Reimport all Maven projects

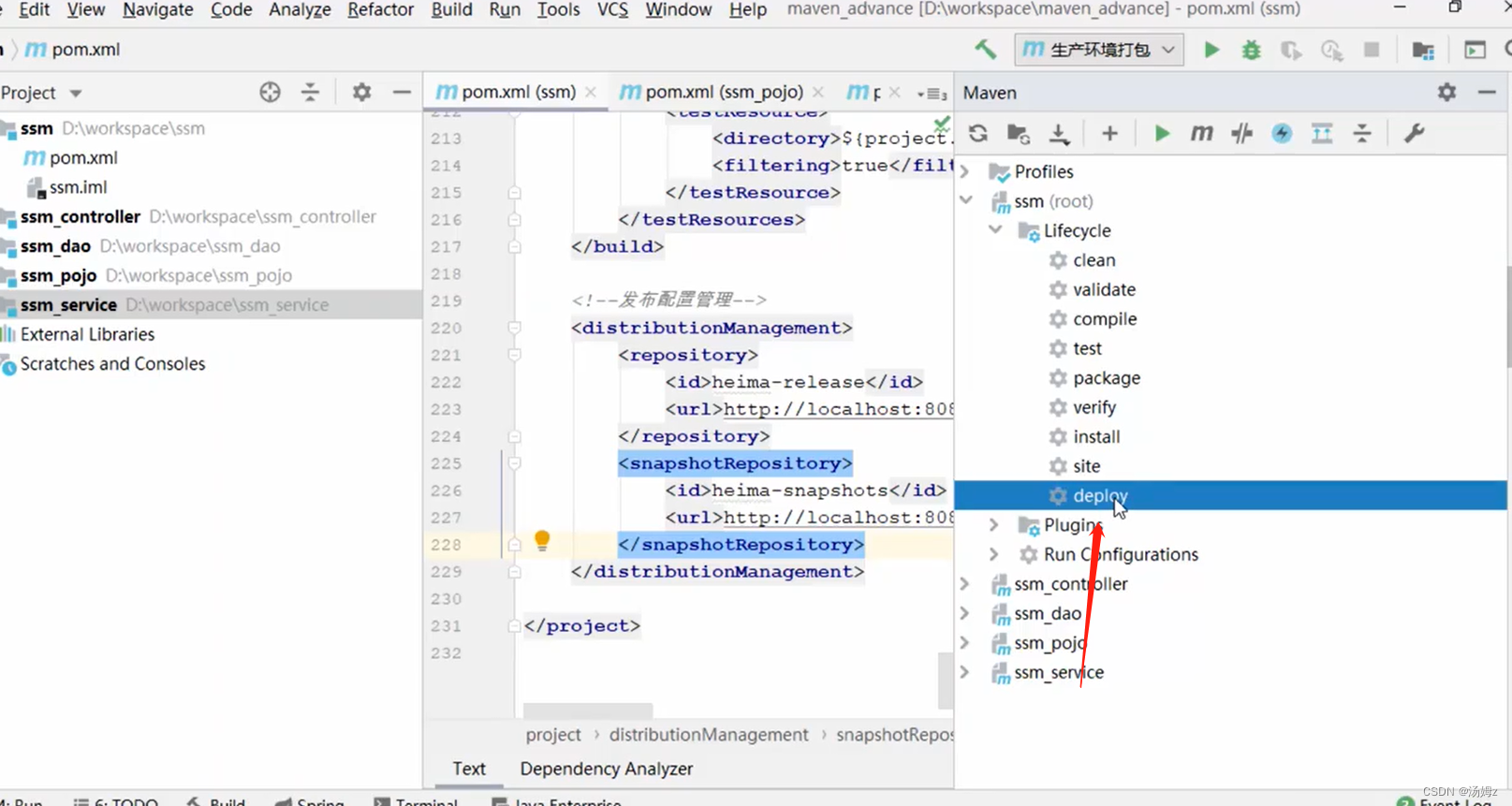tap(978, 133)
